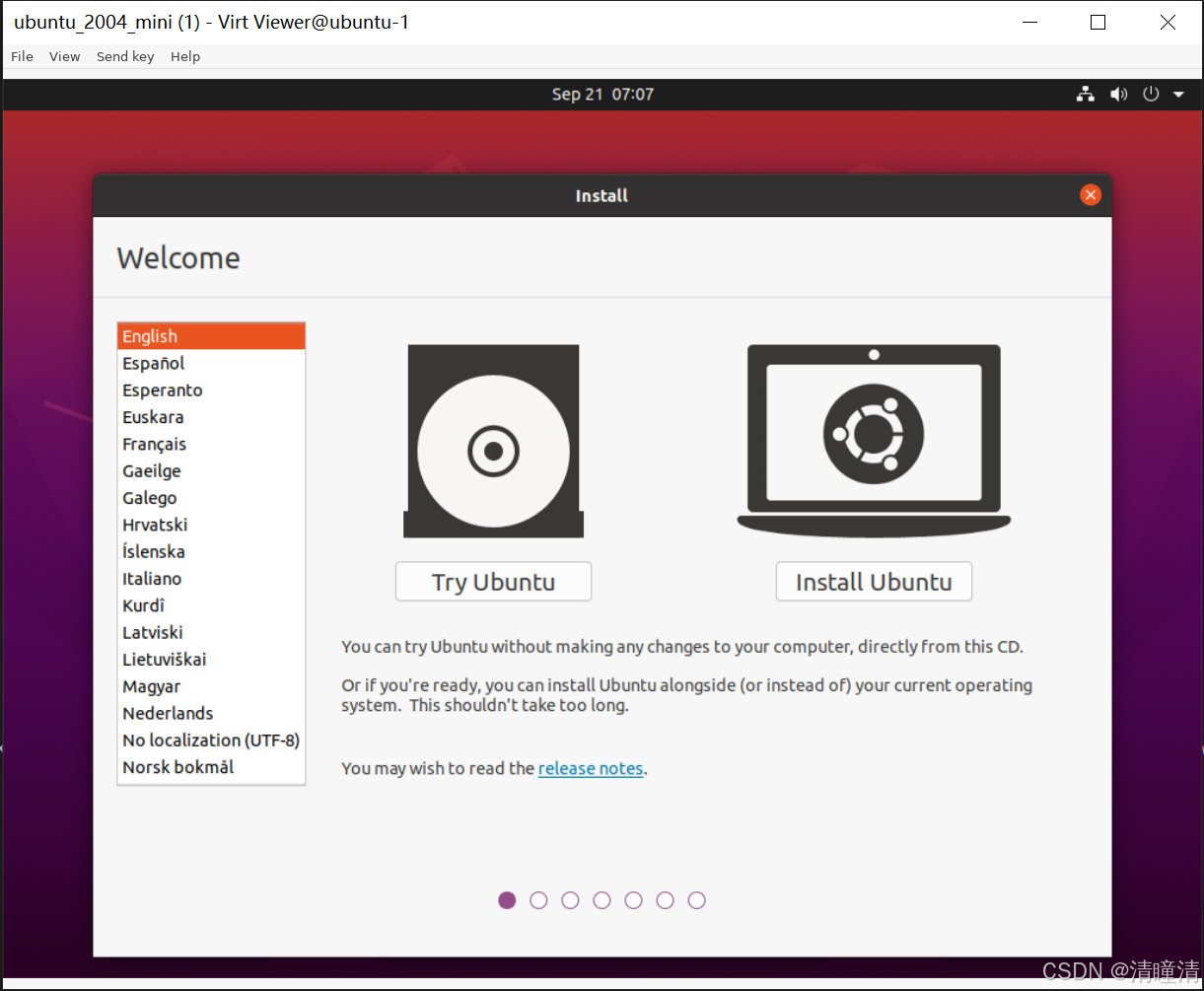
Task: Select Magyar in the language list
Action: click(x=211, y=686)
